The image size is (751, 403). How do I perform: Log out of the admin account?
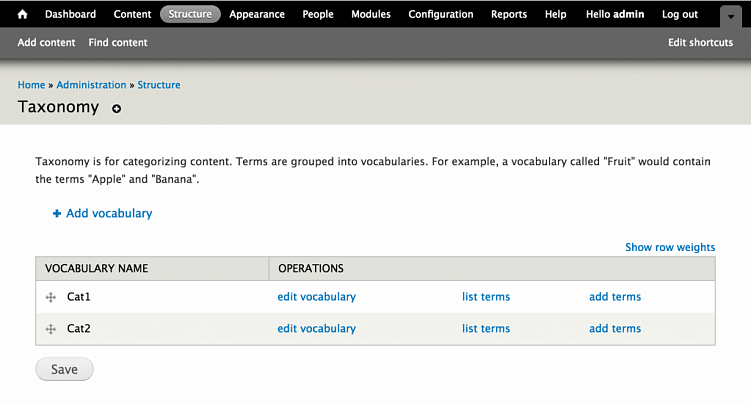pos(680,15)
